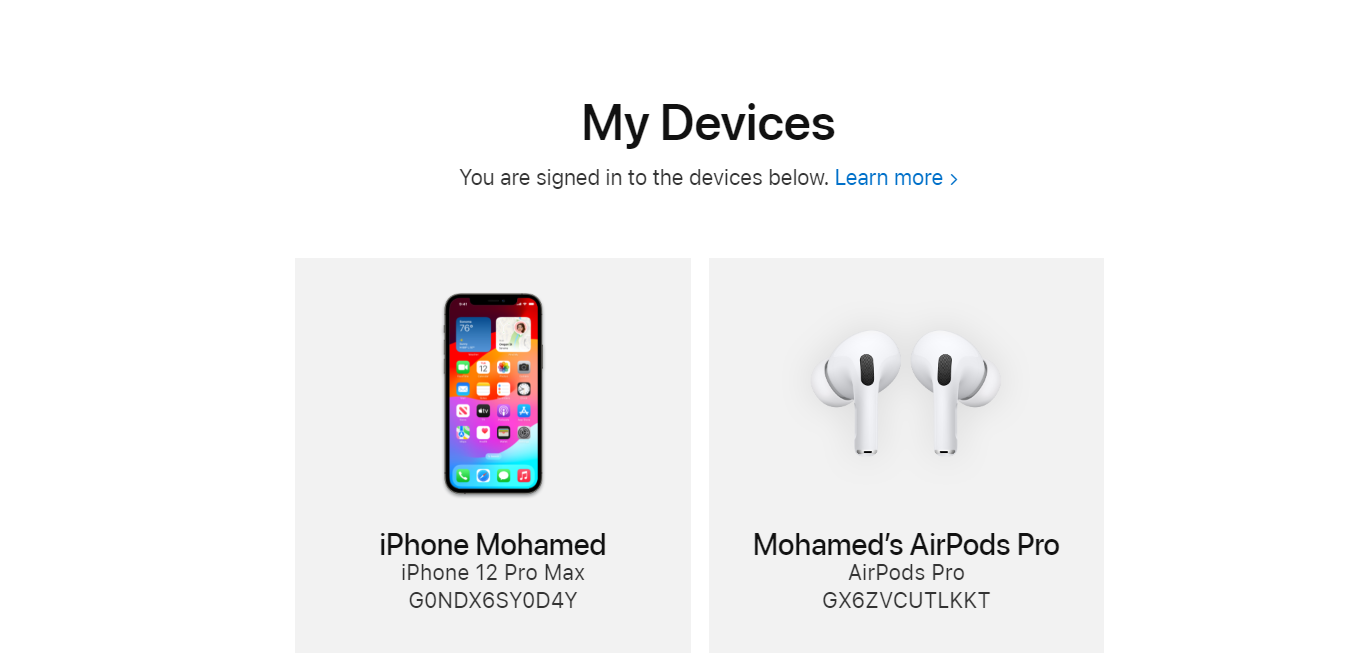The image size is (1372, 668).
Task: Click the serial number G0NDX6SY0D4Y
Action: tap(493, 601)
